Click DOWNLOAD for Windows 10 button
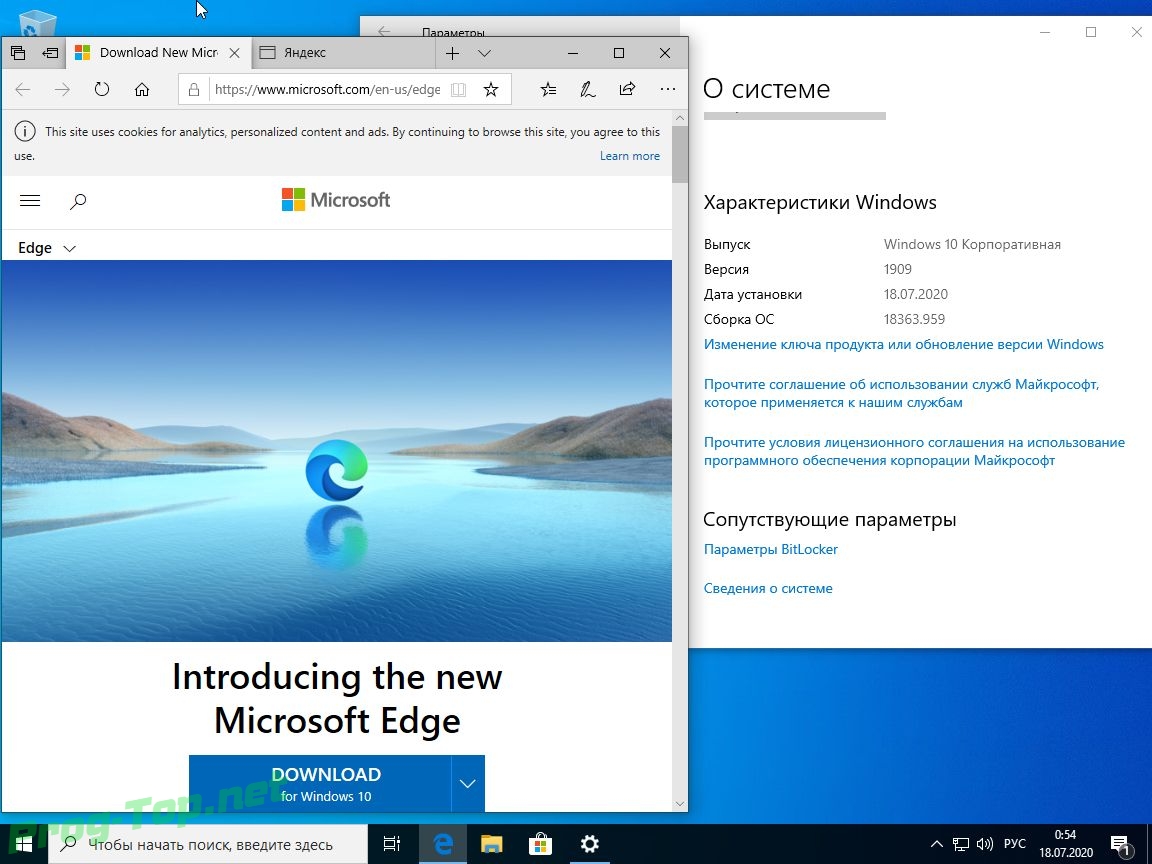This screenshot has width=1152, height=864. pos(320,784)
